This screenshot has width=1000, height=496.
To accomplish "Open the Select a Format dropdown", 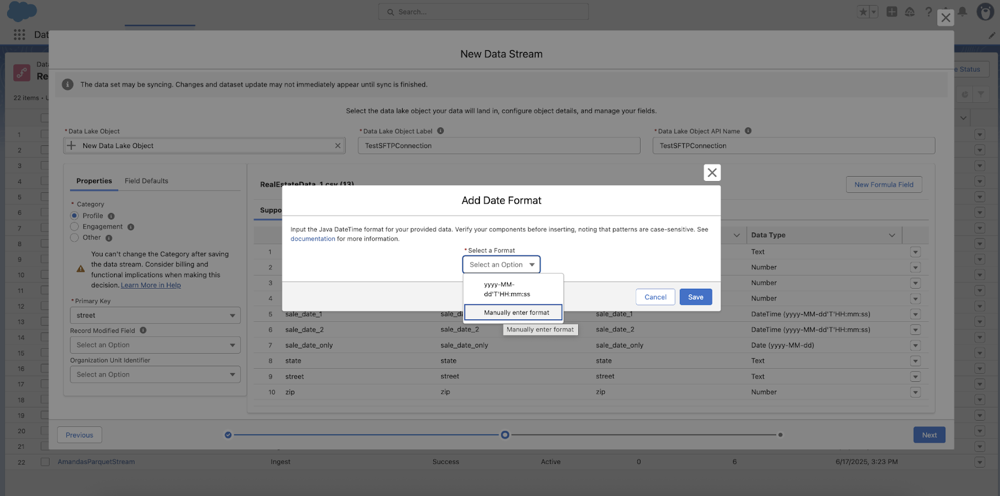I will click(x=501, y=265).
